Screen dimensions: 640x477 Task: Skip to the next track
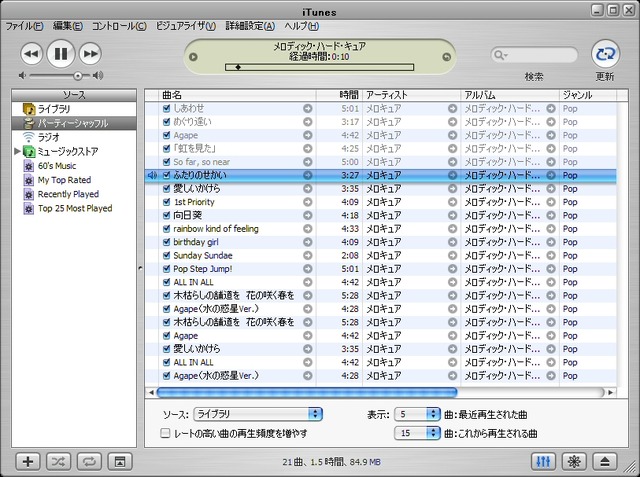tap(90, 54)
